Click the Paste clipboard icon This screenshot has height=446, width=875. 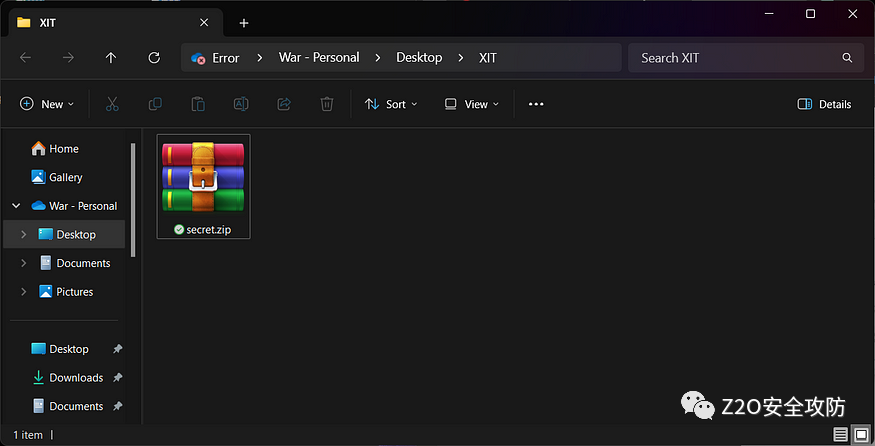[x=198, y=104]
